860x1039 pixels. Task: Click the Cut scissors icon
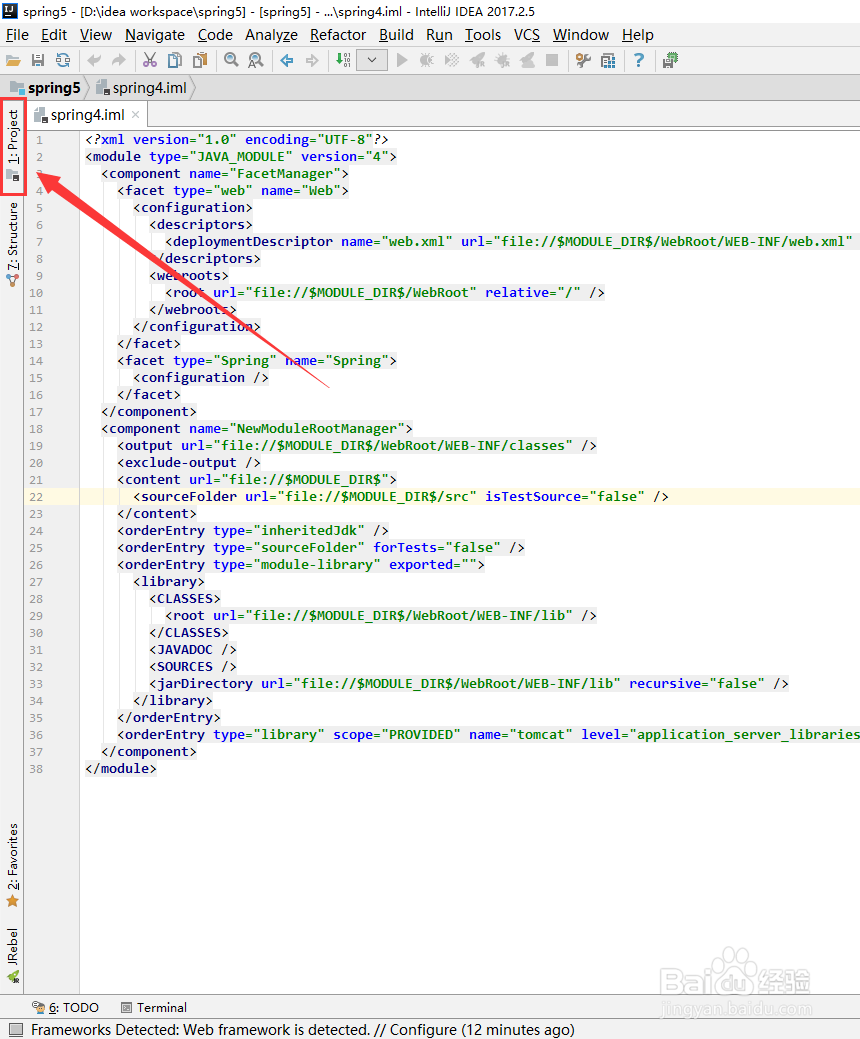[x=150, y=61]
